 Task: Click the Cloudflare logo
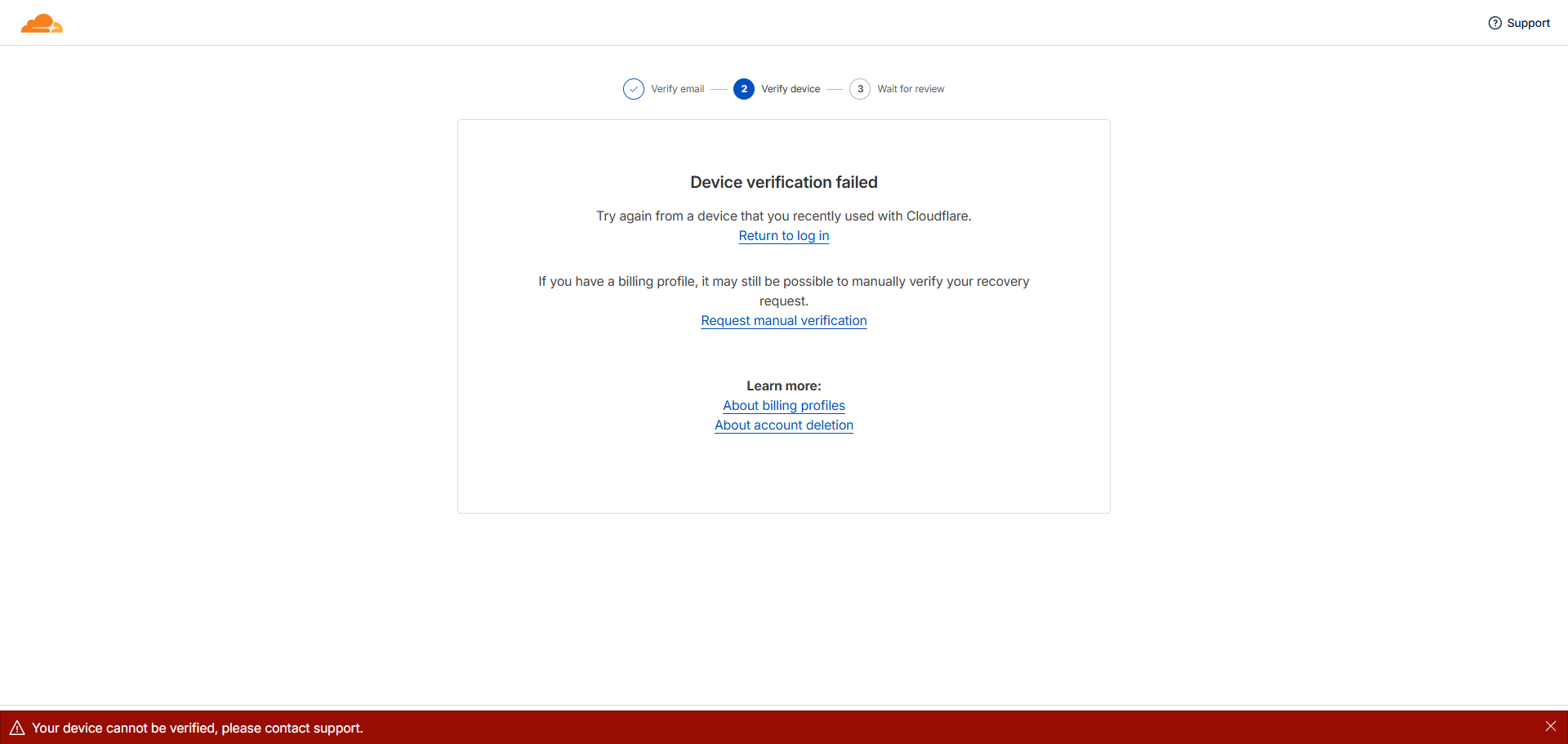pos(42,24)
